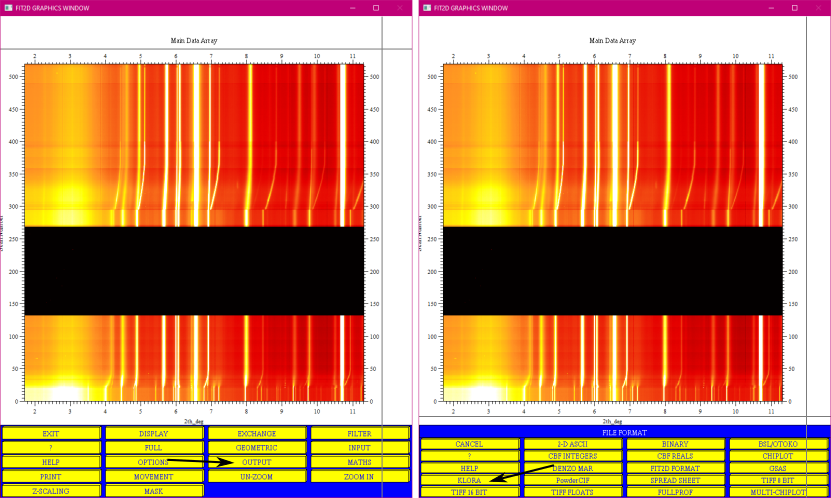Cancel the file format selection
831x498 pixels.
coord(469,443)
